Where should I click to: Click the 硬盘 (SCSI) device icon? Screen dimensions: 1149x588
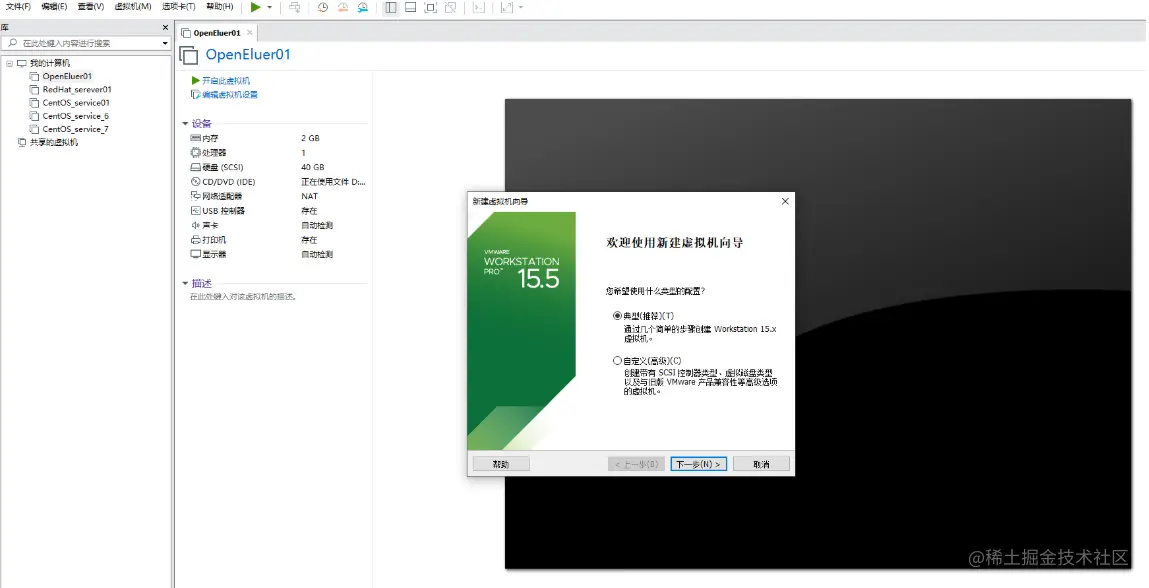(196, 167)
